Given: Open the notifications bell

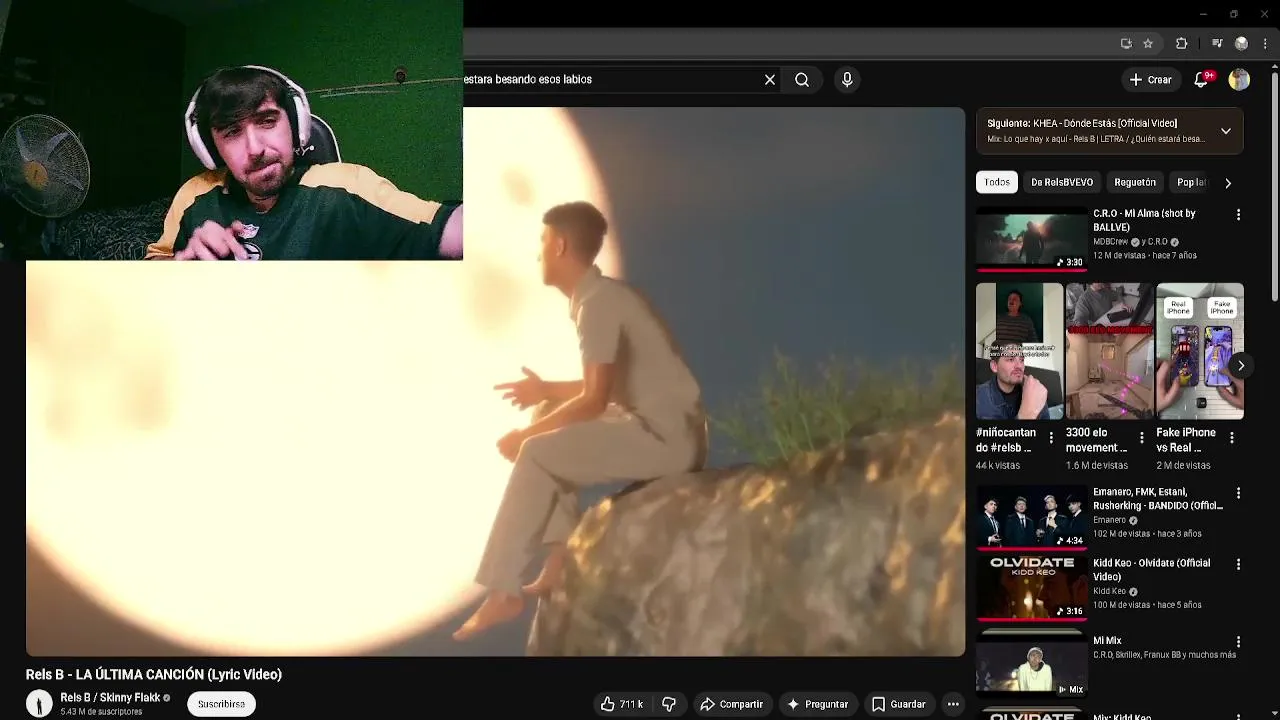Looking at the screenshot, I should coord(1202,80).
